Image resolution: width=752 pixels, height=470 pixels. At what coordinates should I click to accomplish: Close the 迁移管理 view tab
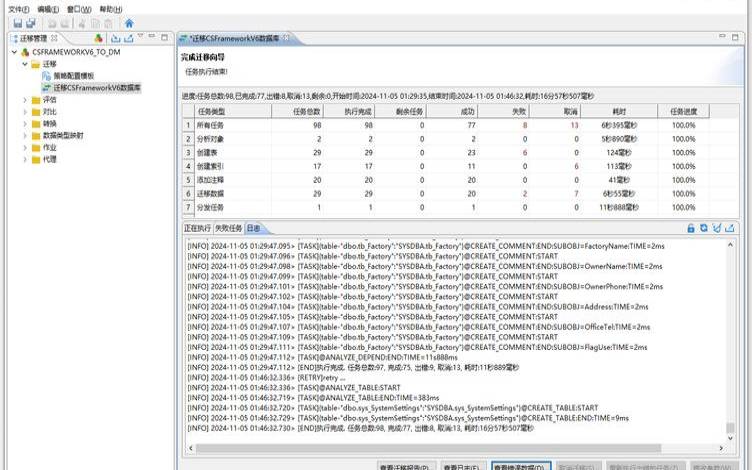click(x=54, y=37)
